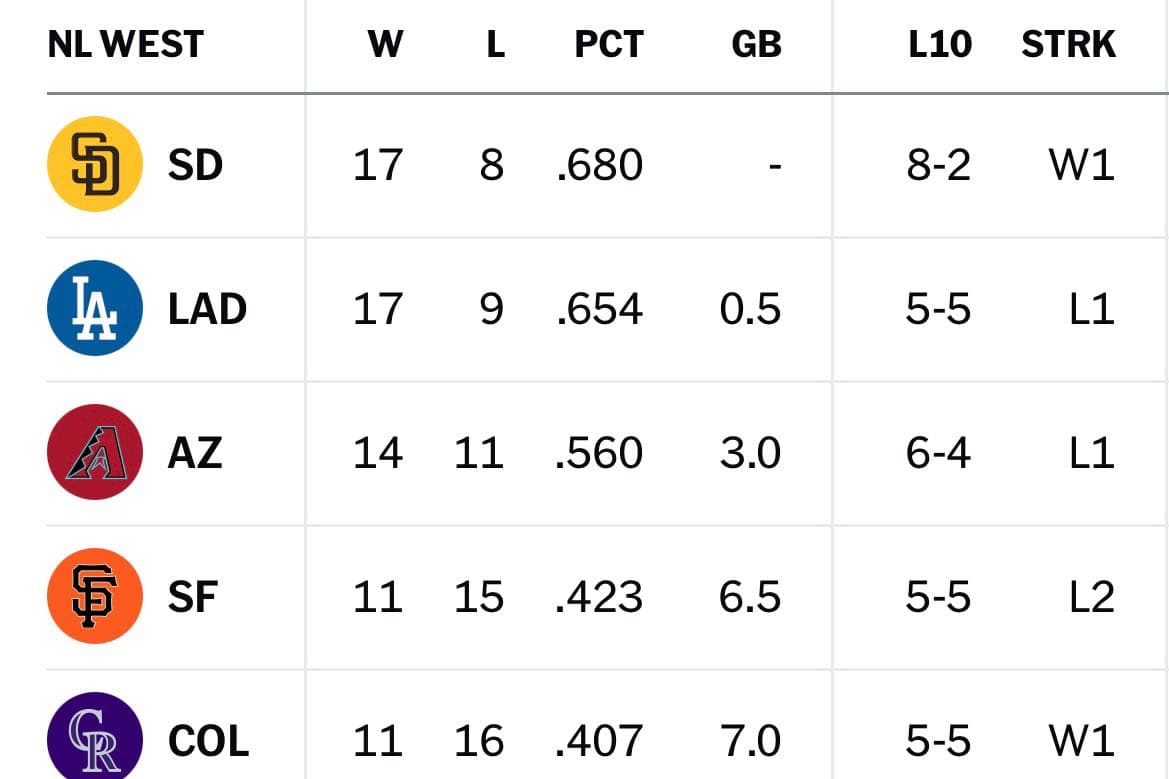The width and height of the screenshot is (1169, 779).
Task: Sort by the GB column header
Action: (756, 44)
